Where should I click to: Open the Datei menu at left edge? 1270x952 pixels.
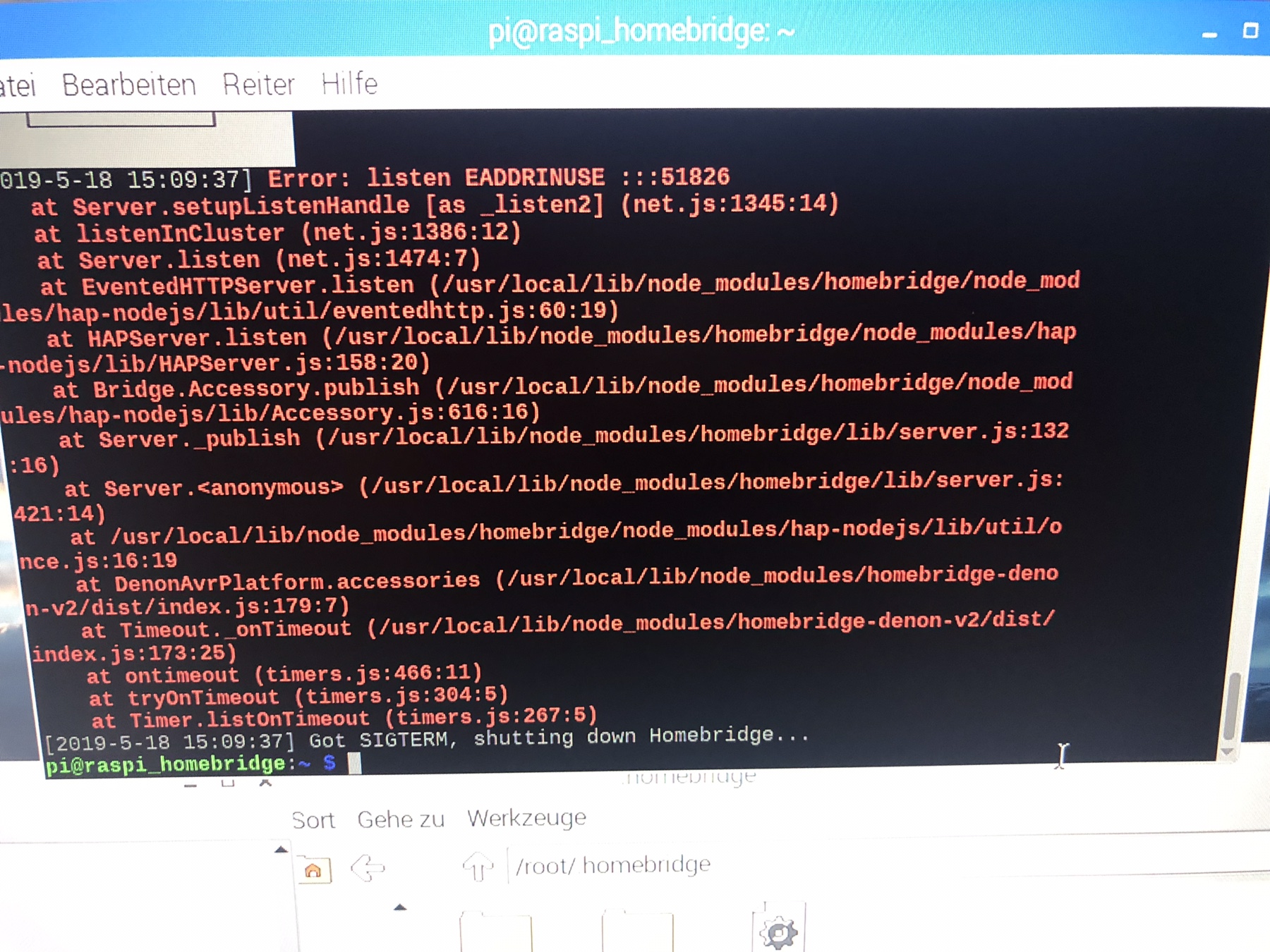click(17, 87)
